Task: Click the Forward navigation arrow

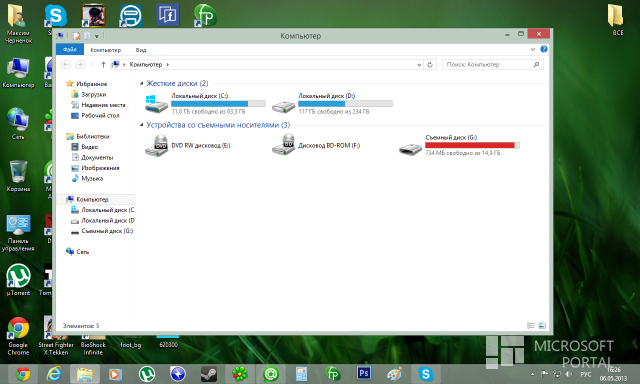Action: (80, 64)
